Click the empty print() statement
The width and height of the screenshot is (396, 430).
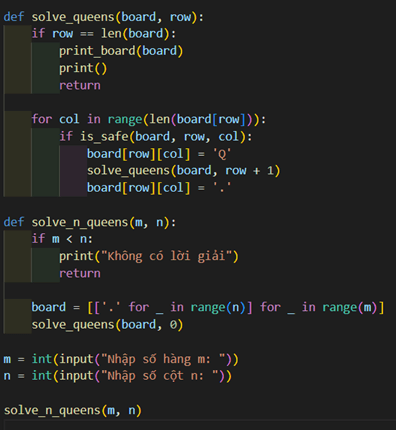coord(83,68)
